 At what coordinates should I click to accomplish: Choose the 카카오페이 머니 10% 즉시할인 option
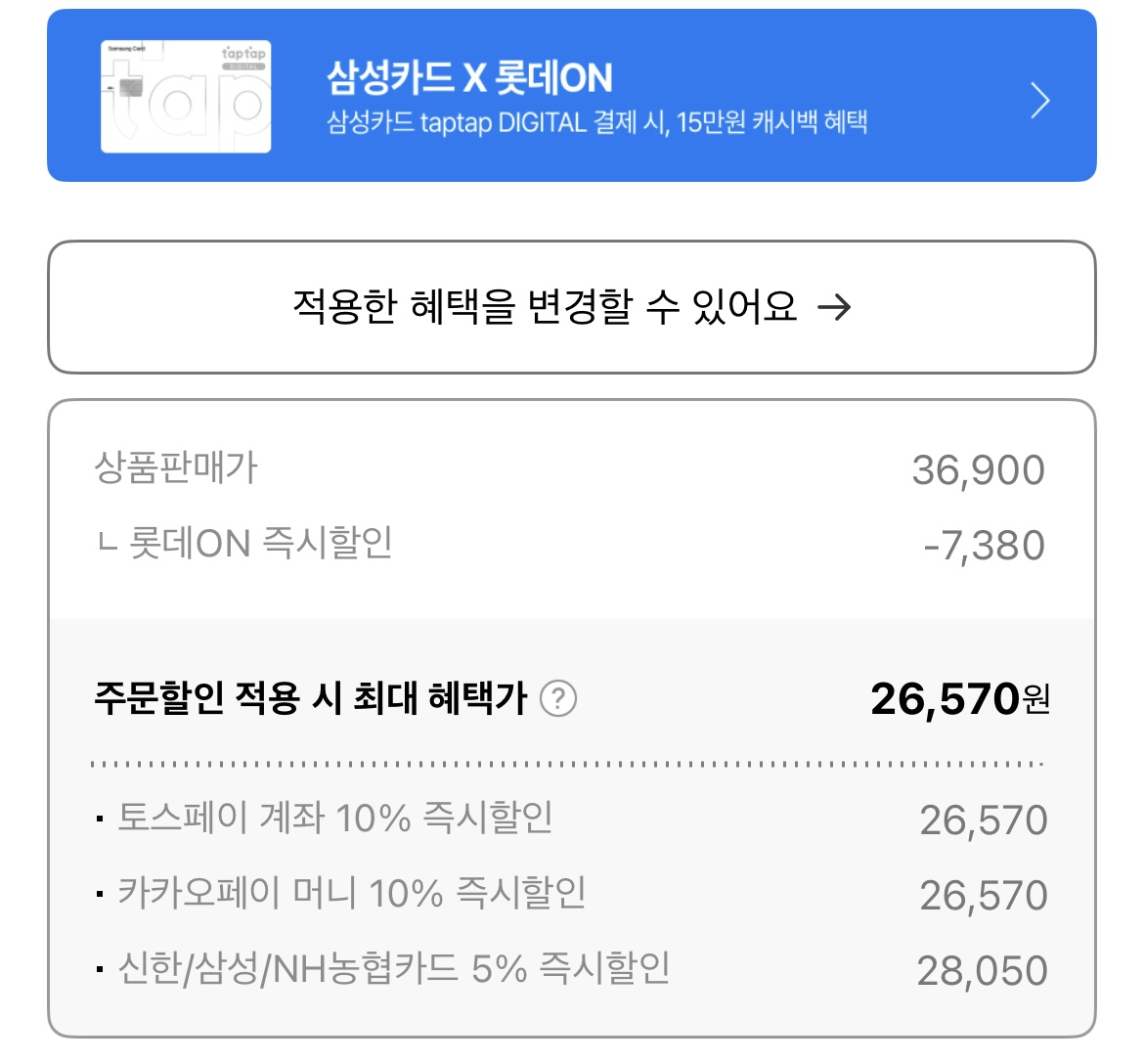(x=351, y=893)
